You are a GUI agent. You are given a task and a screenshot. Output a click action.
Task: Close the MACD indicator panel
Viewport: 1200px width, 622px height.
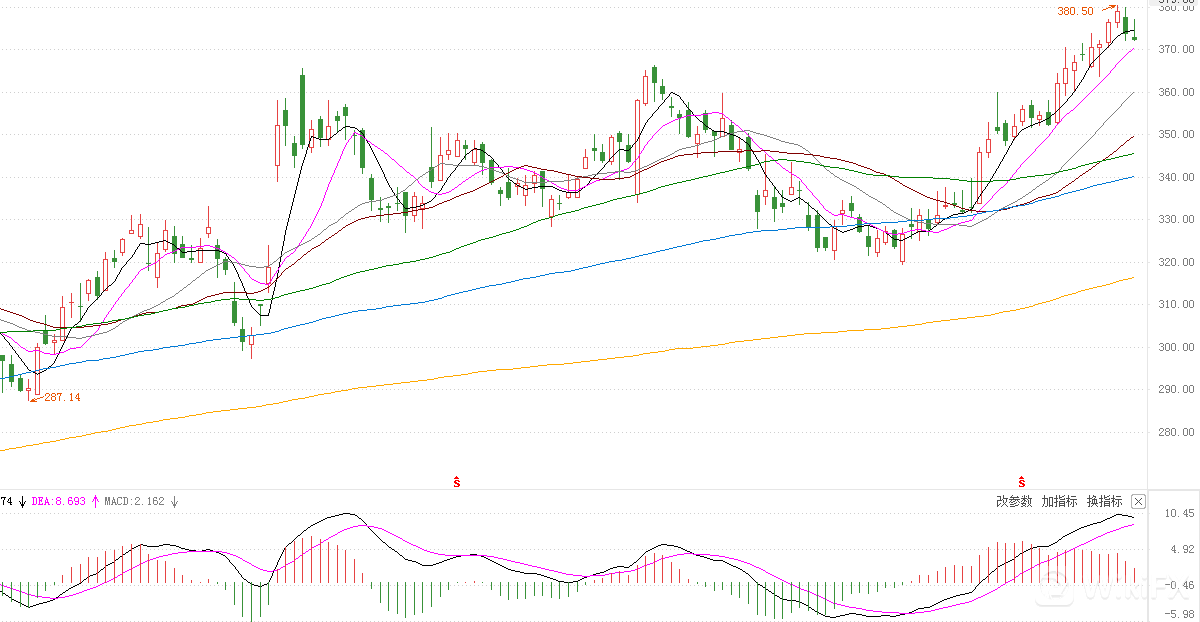(x=1138, y=501)
